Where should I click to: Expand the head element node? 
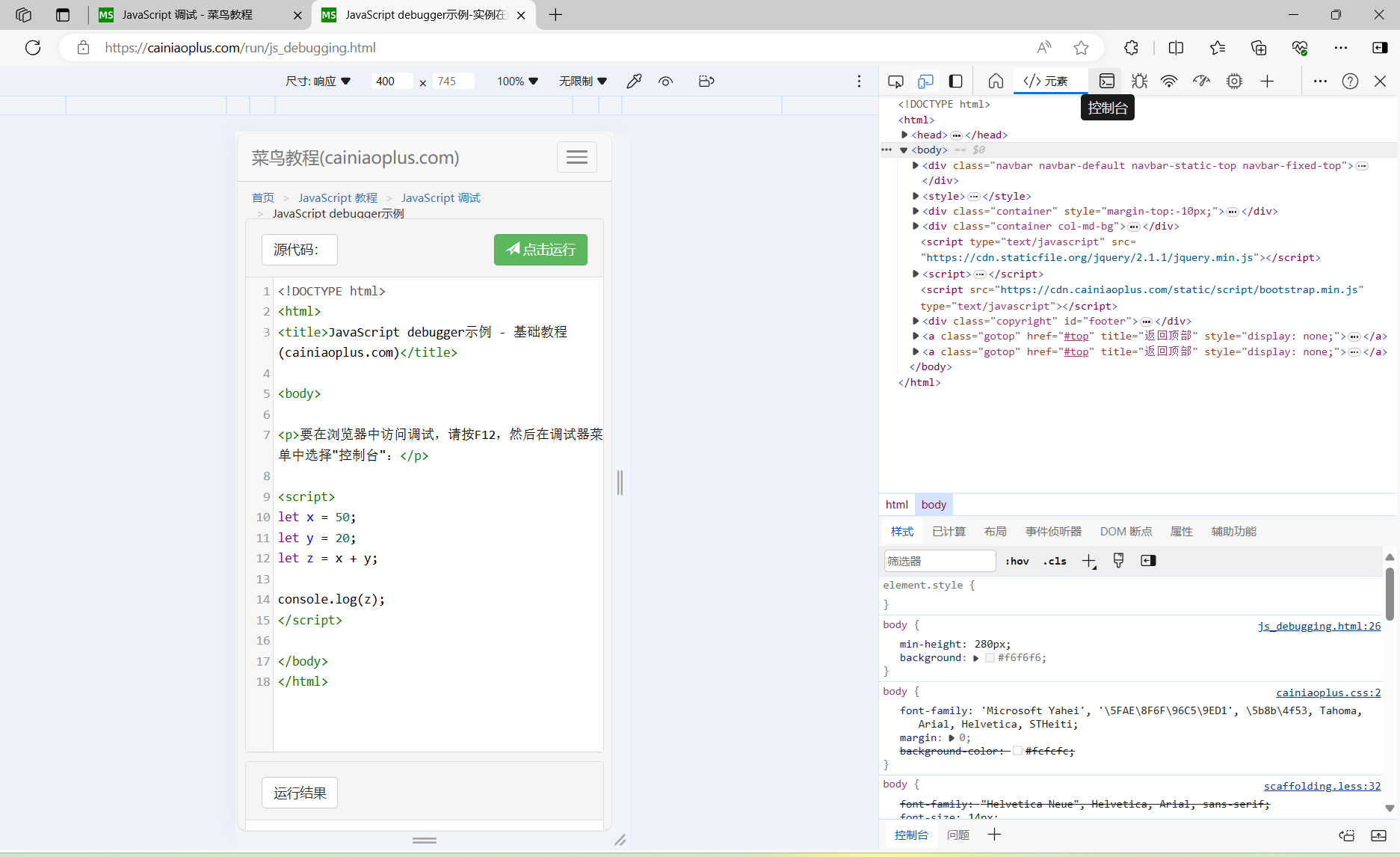click(x=904, y=135)
